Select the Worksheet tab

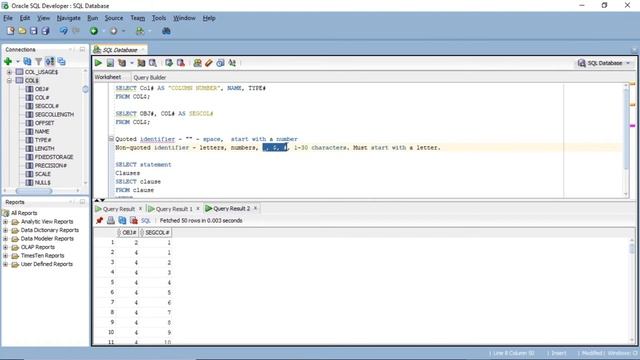(x=108, y=77)
